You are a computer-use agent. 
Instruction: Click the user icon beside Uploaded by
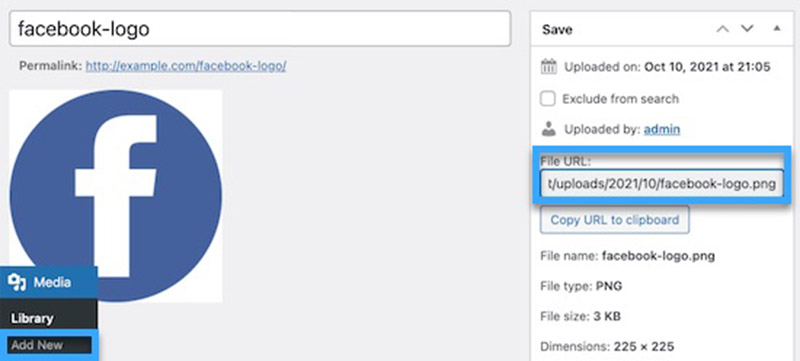(548, 129)
